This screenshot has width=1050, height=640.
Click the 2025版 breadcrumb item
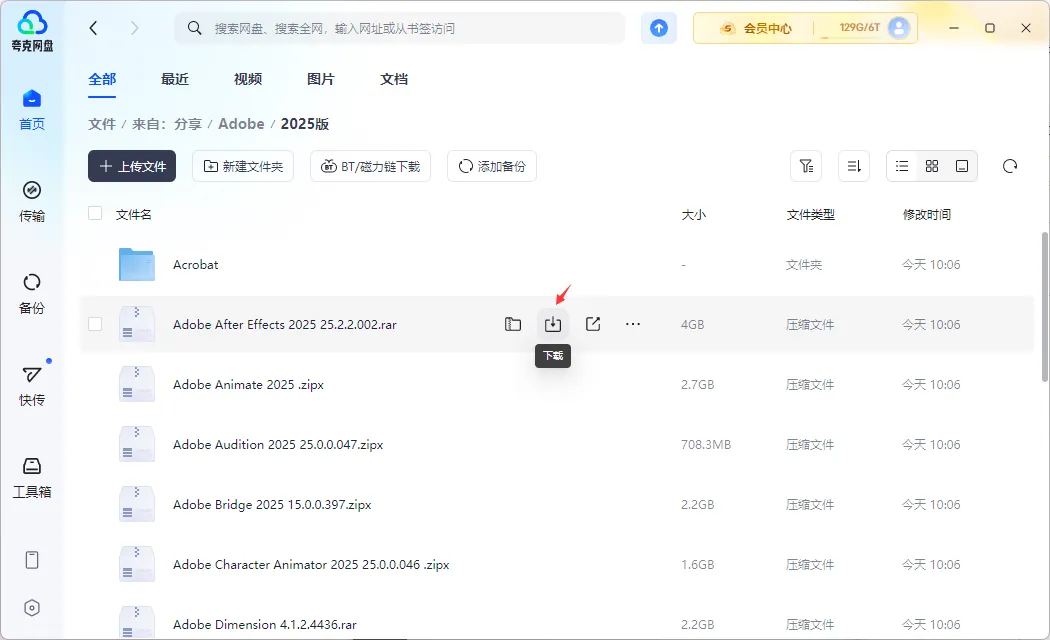[x=305, y=124]
